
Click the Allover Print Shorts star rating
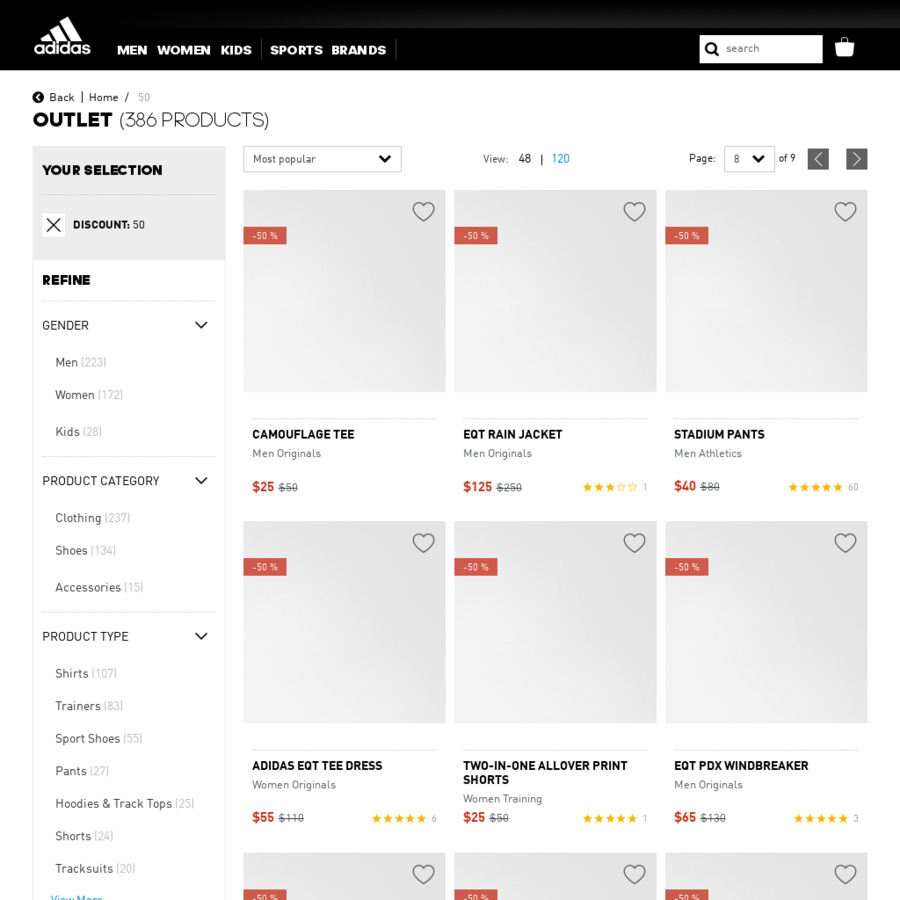click(610, 818)
